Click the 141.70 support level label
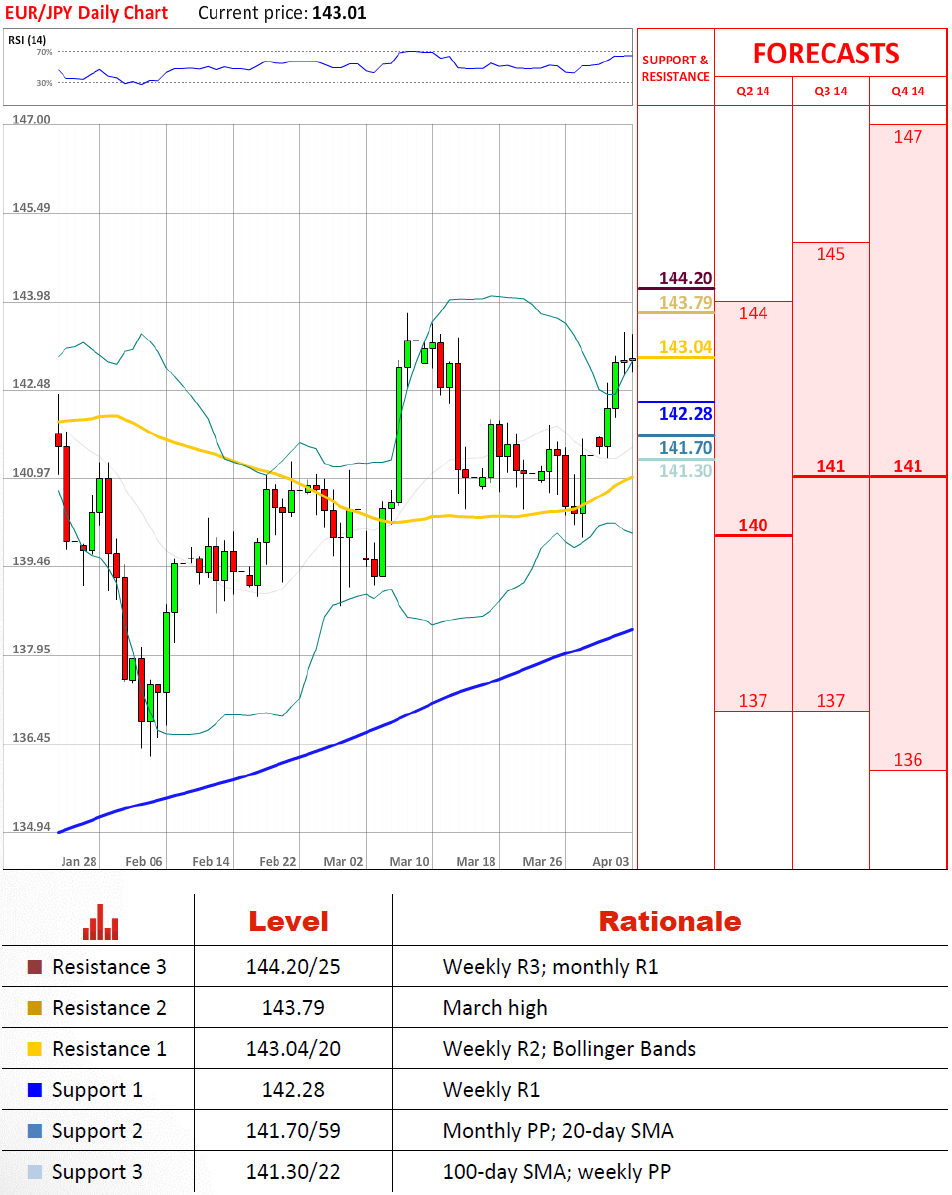The image size is (952, 1195). [x=685, y=447]
